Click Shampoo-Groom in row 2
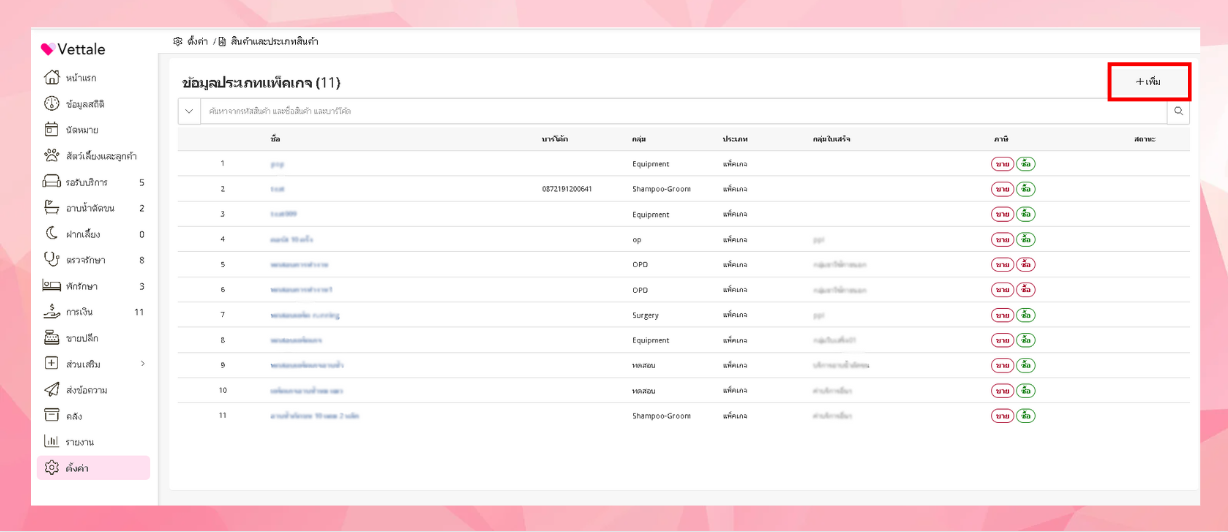This screenshot has width=1228, height=532. 661,189
